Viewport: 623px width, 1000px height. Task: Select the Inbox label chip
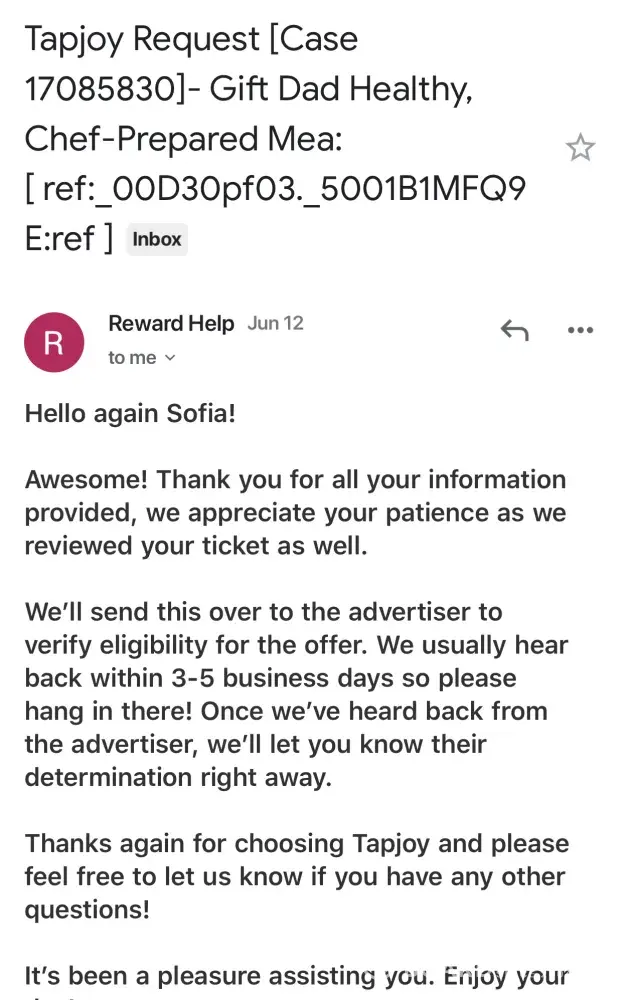157,239
